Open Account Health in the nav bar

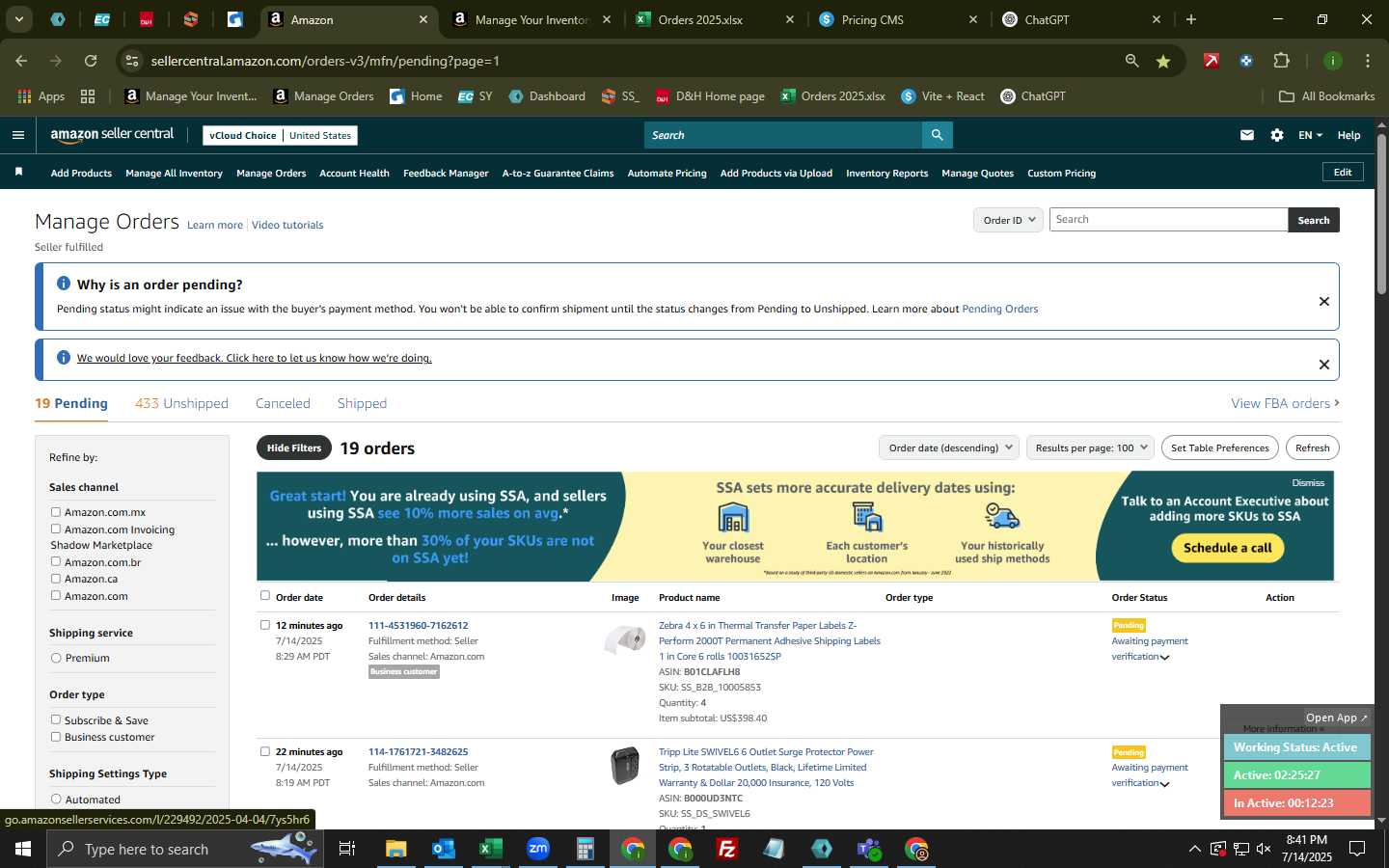(354, 174)
